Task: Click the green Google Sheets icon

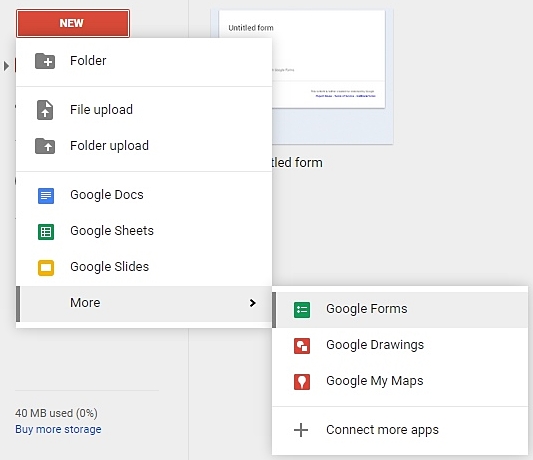Action: (x=46, y=232)
